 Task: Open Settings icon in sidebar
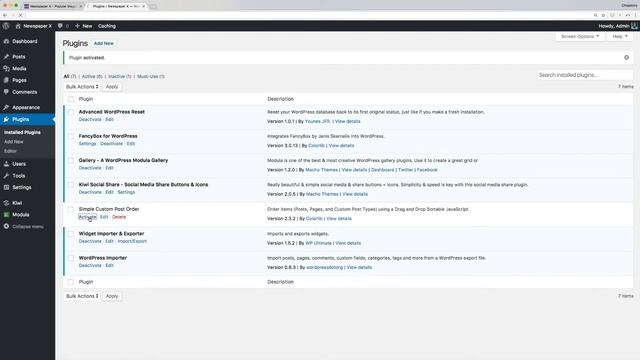coord(6,187)
